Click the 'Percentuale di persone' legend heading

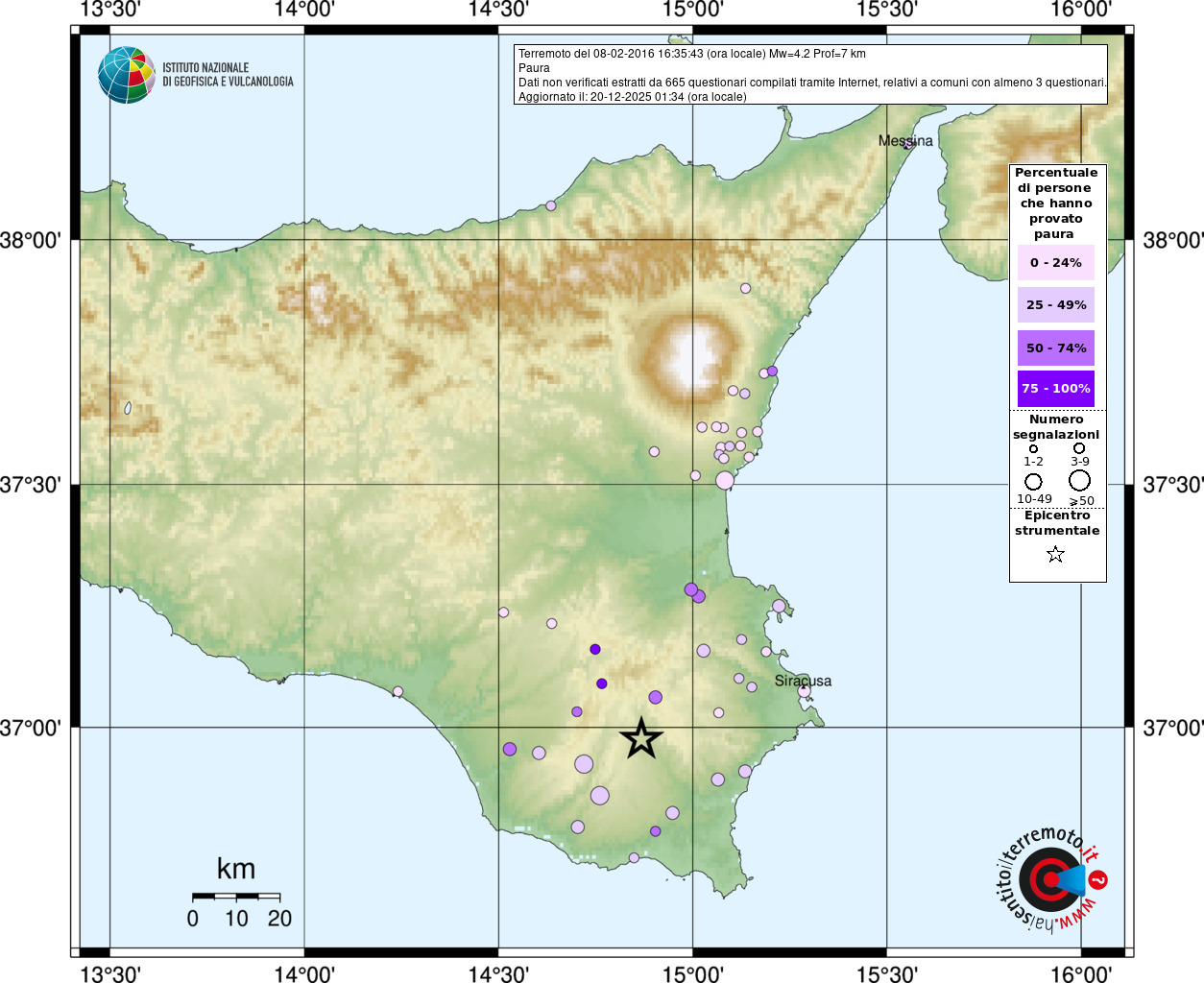[x=1056, y=204]
